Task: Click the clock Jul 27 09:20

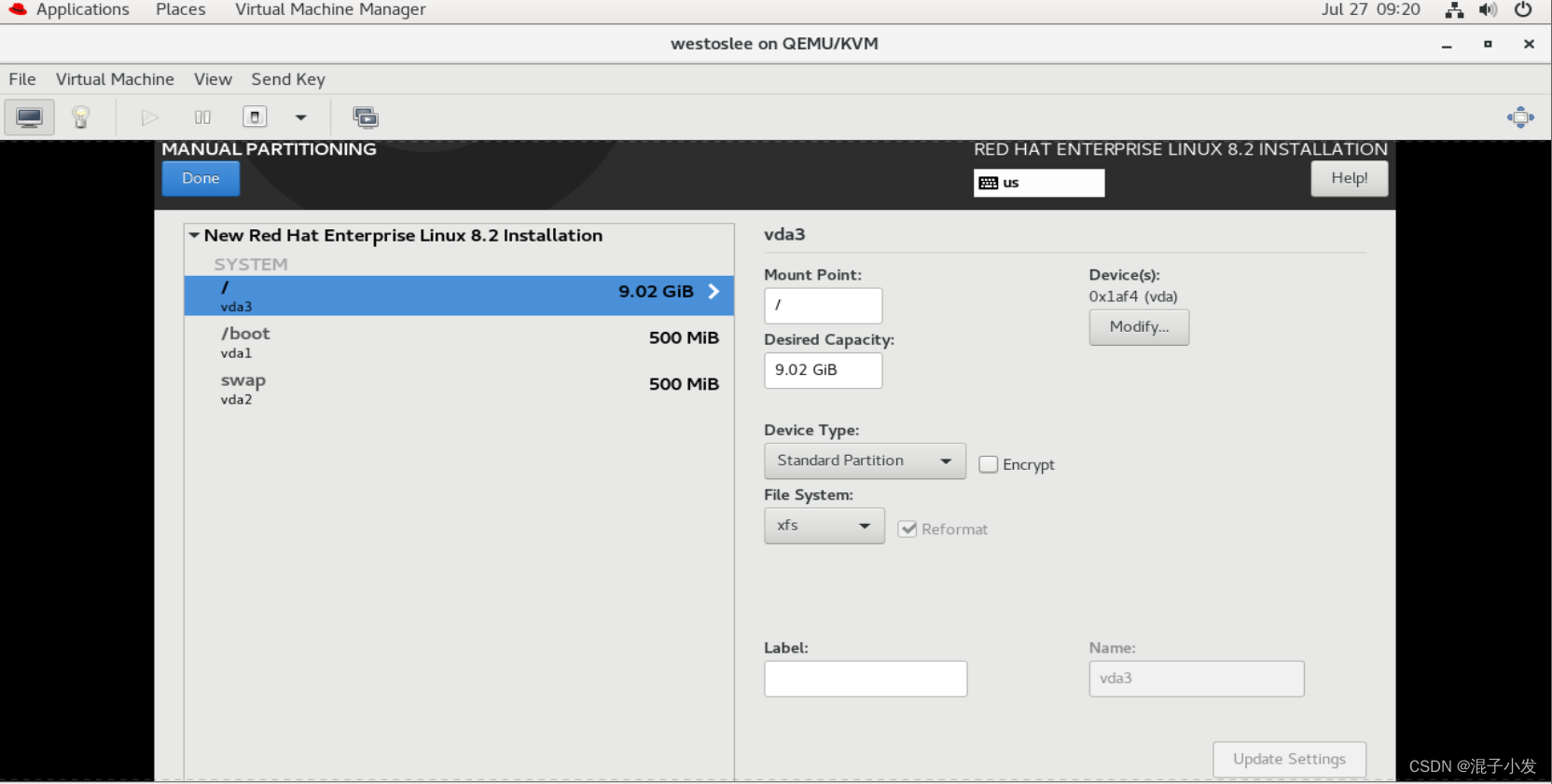Action: tap(1370, 10)
